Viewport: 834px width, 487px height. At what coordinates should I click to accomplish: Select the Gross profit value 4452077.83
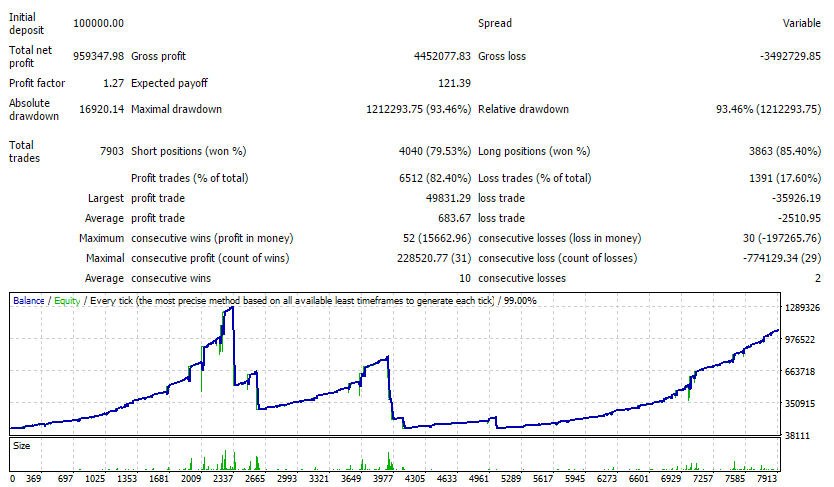[442, 56]
